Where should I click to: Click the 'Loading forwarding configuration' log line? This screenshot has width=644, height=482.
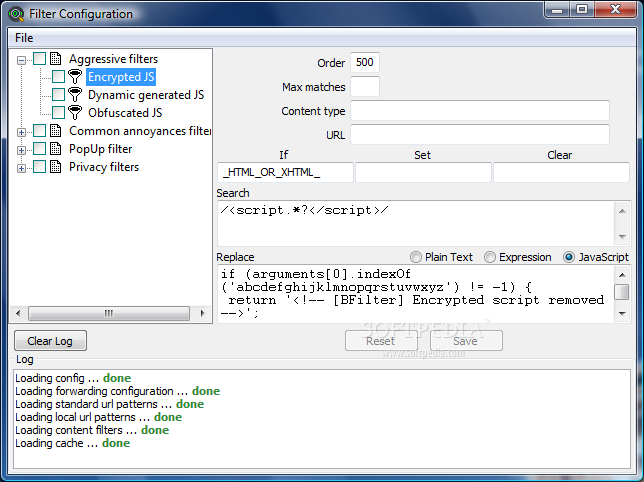point(117,391)
